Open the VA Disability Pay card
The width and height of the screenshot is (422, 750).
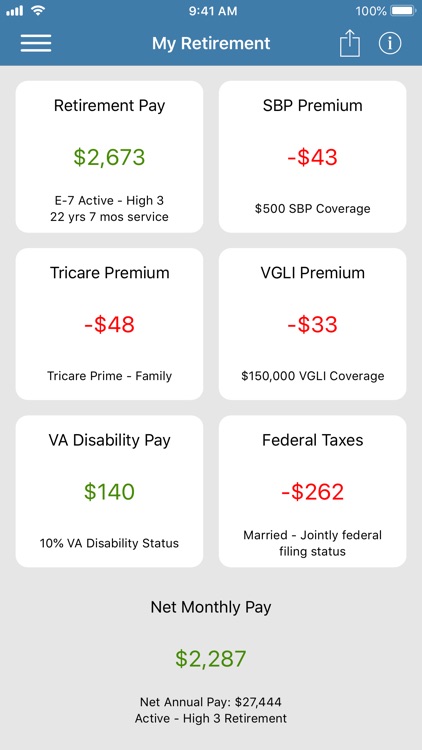tap(110, 491)
